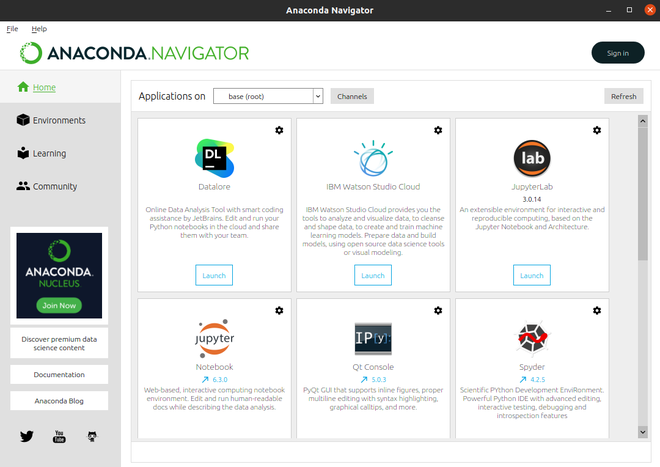The height and width of the screenshot is (467, 660).
Task: Open Anaconda GitHub page icon
Action: point(92,436)
